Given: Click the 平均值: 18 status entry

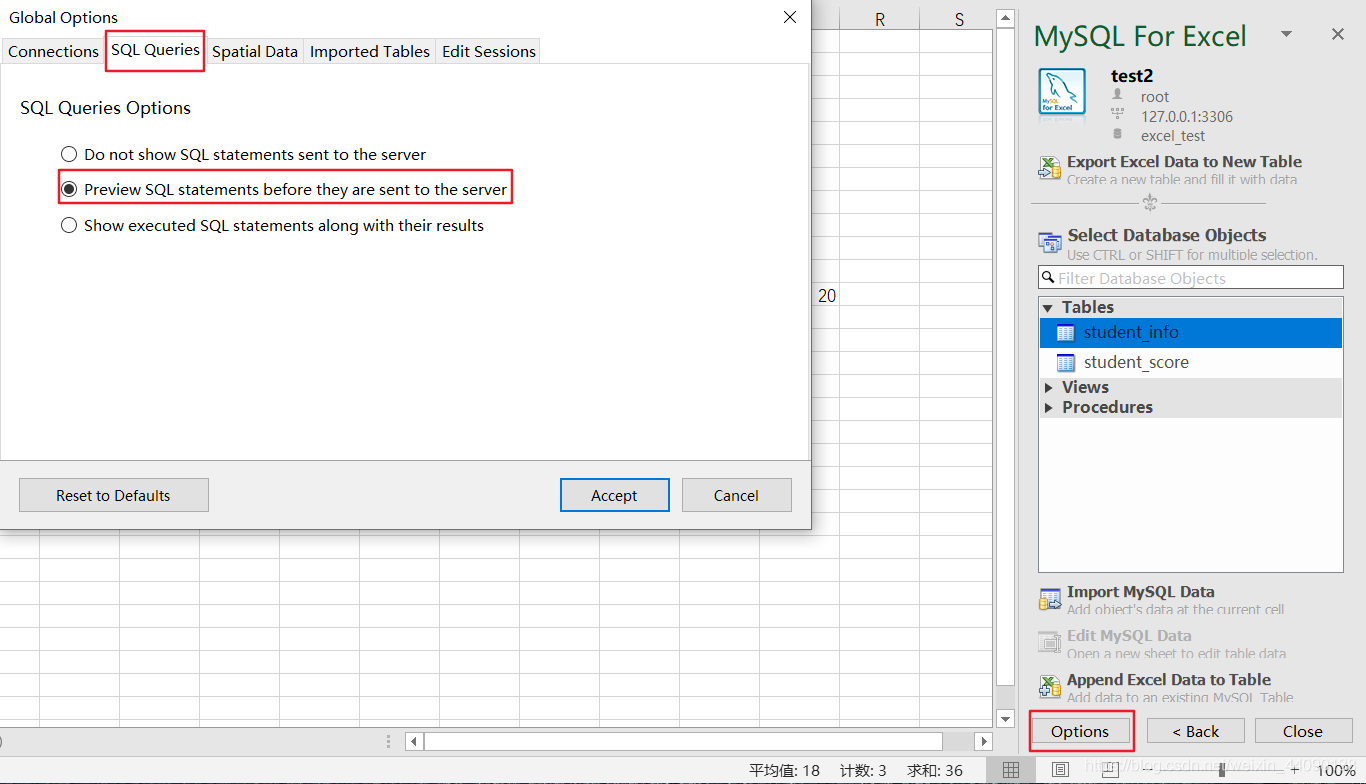Looking at the screenshot, I should tap(784, 770).
